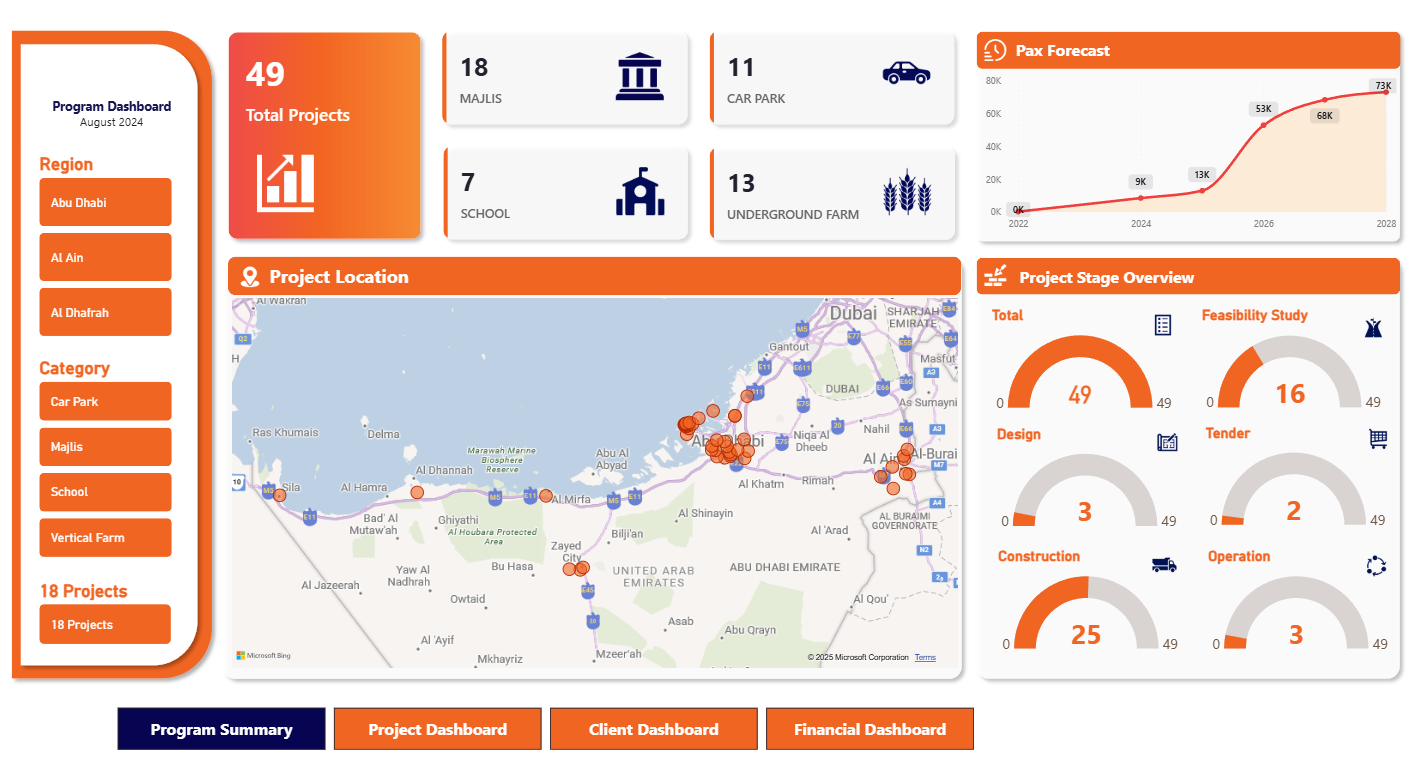Click the Car Park car icon
1421x757 pixels.
[x=906, y=72]
